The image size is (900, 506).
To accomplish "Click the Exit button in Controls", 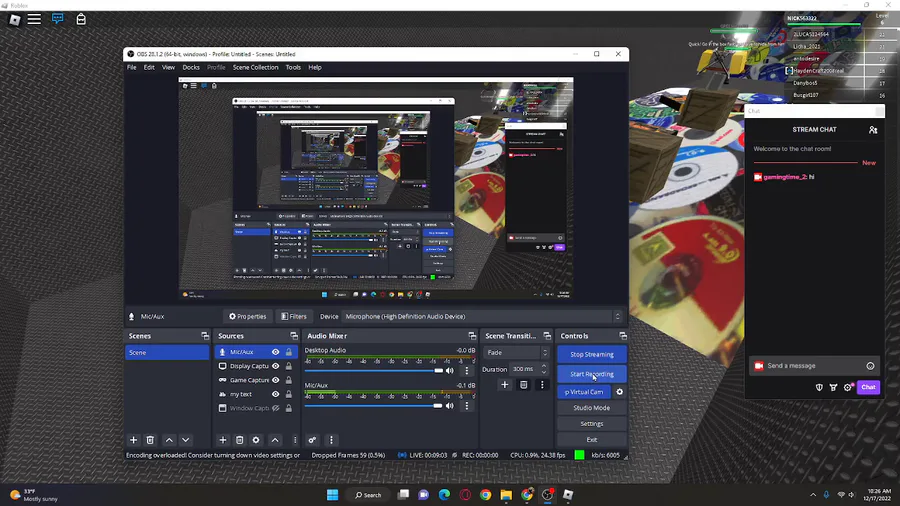I will pos(592,440).
